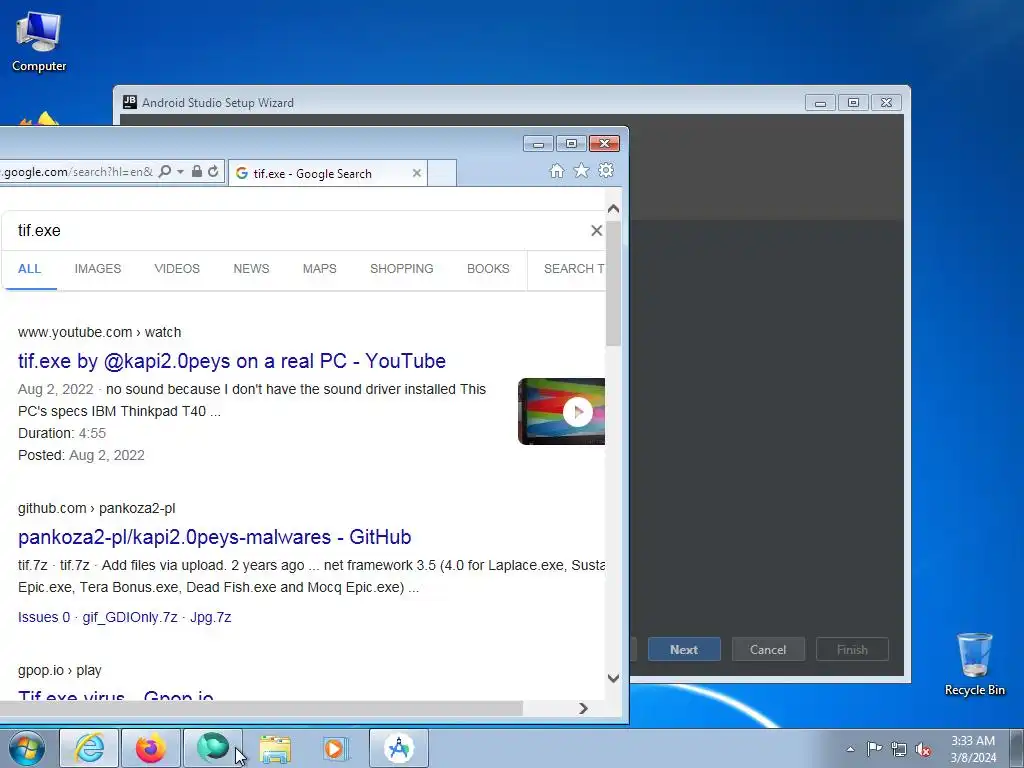Open the 'gif_GDIOnly.7z' sitelink
Image resolution: width=1024 pixels, height=768 pixels.
[130, 617]
